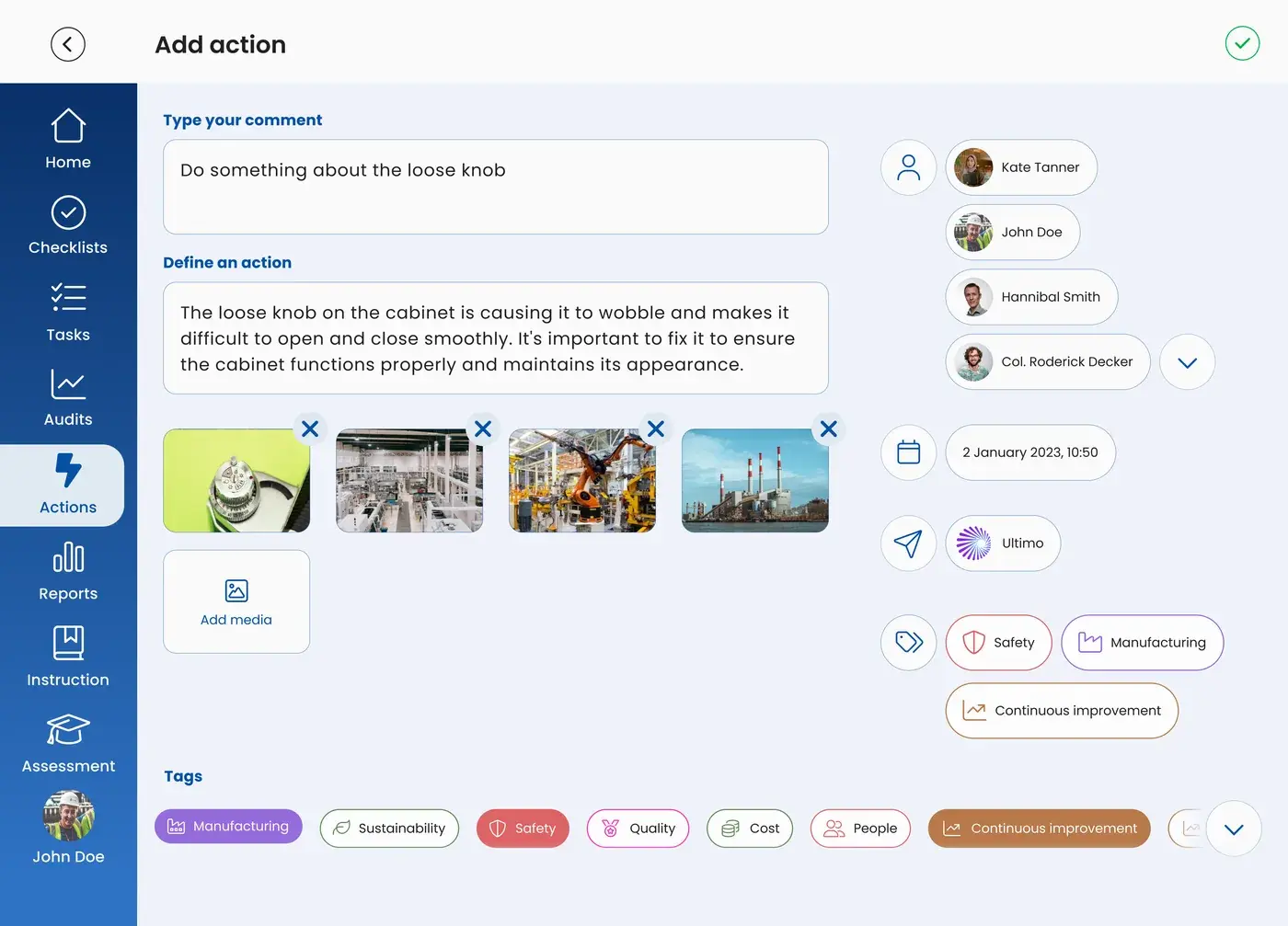Click the Kate Tanner assignee chip

(x=1021, y=167)
